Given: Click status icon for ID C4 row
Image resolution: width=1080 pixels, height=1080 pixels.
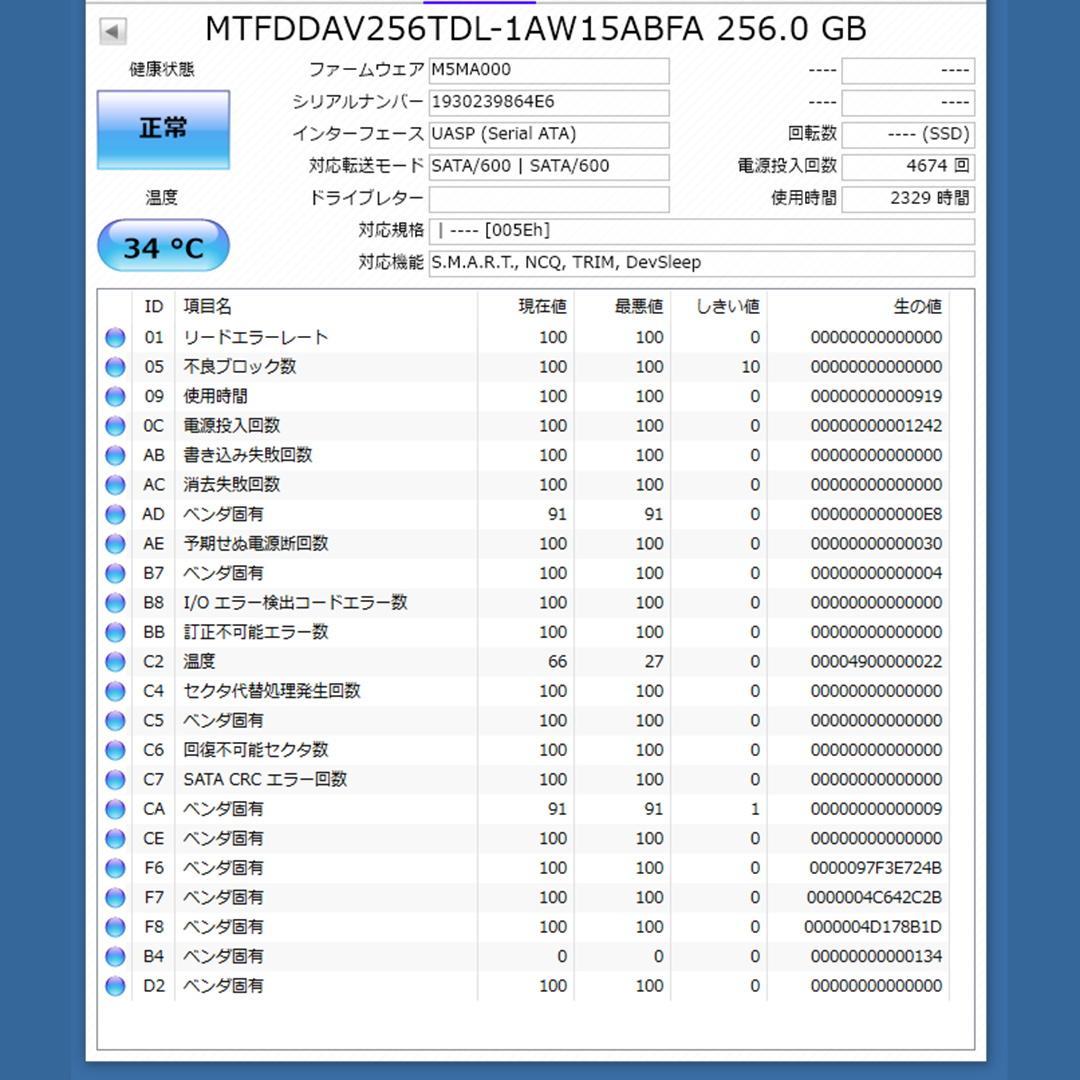Looking at the screenshot, I should tap(115, 692).
